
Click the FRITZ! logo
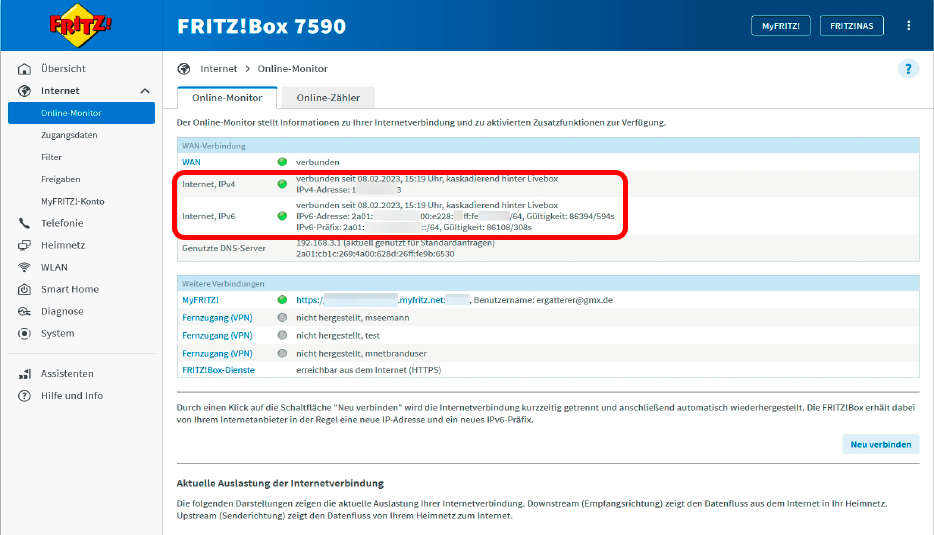click(82, 25)
